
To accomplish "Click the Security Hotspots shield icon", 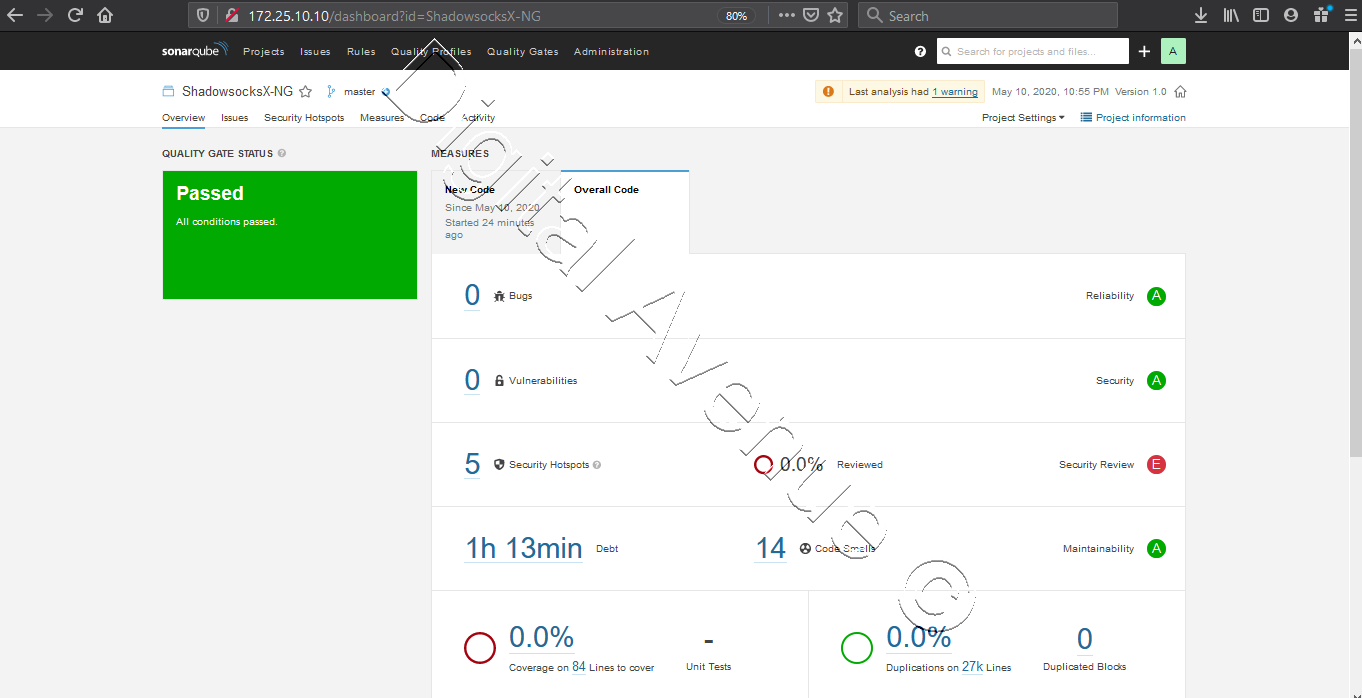I will [498, 464].
